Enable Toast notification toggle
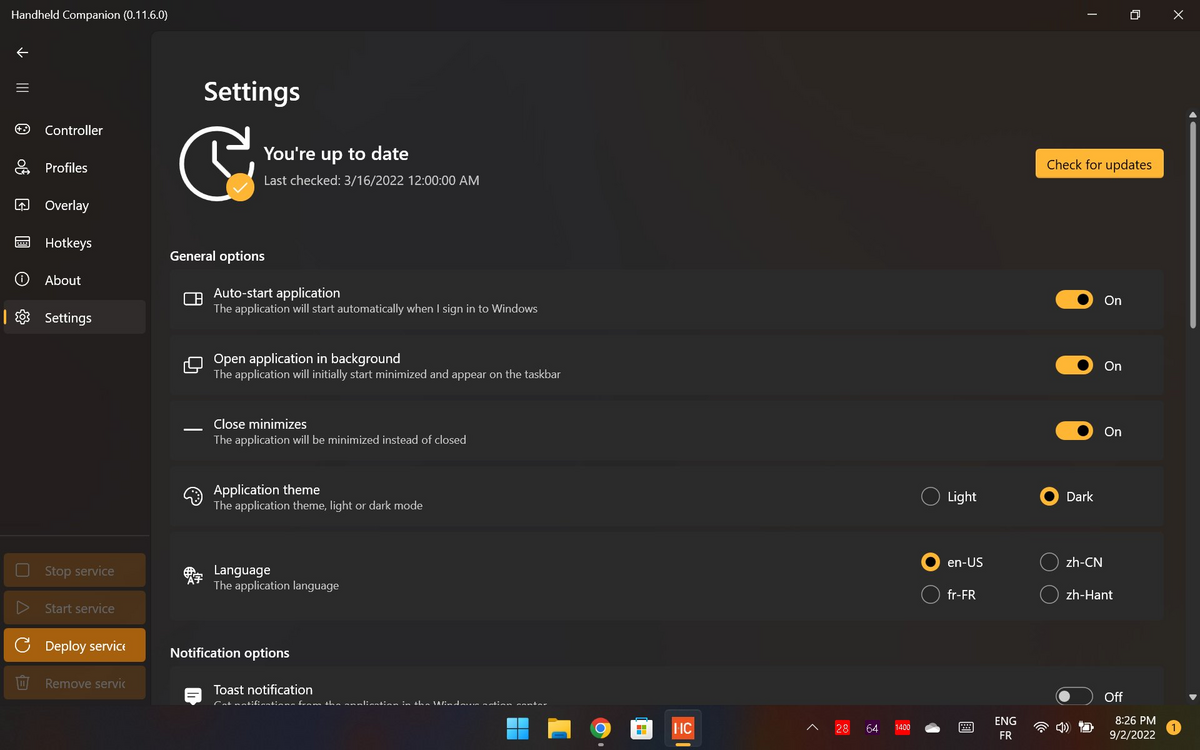This screenshot has height=750, width=1200. click(1074, 696)
